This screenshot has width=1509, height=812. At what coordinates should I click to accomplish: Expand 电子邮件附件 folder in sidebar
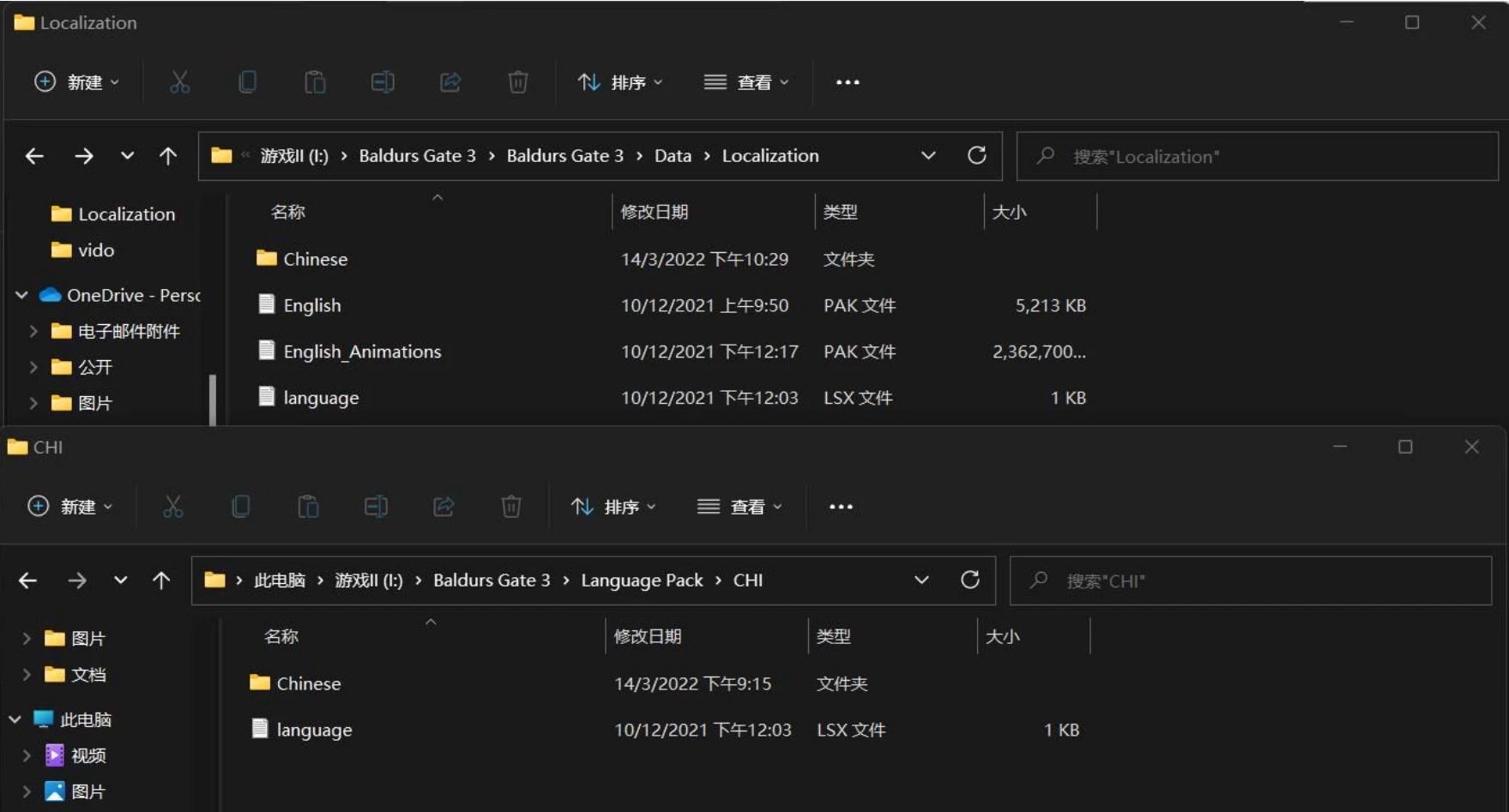(33, 331)
